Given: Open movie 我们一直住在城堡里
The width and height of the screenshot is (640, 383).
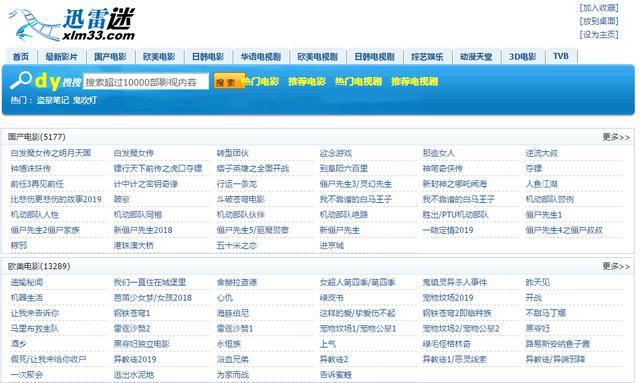Looking at the screenshot, I should pos(150,282).
